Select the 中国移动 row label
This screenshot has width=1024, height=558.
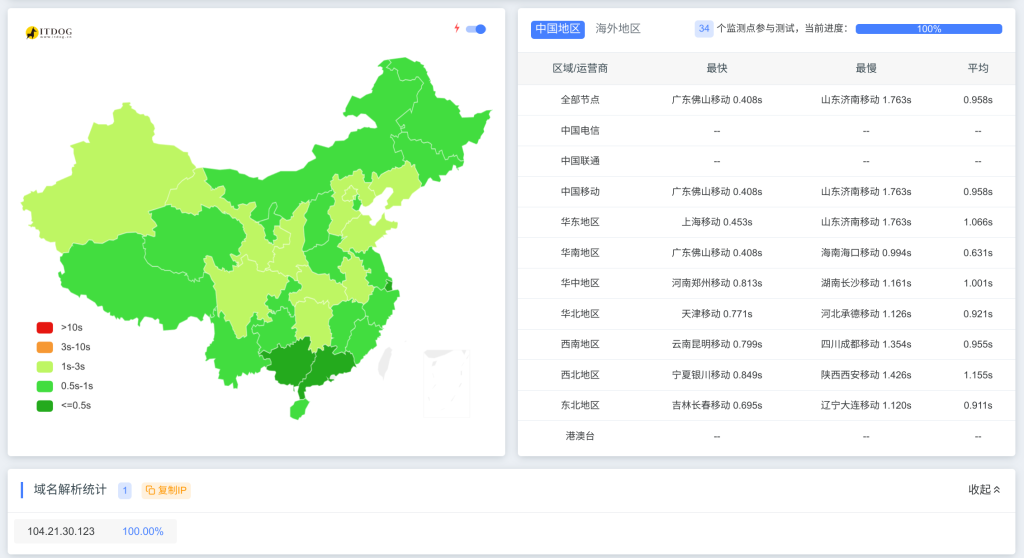click(x=580, y=191)
